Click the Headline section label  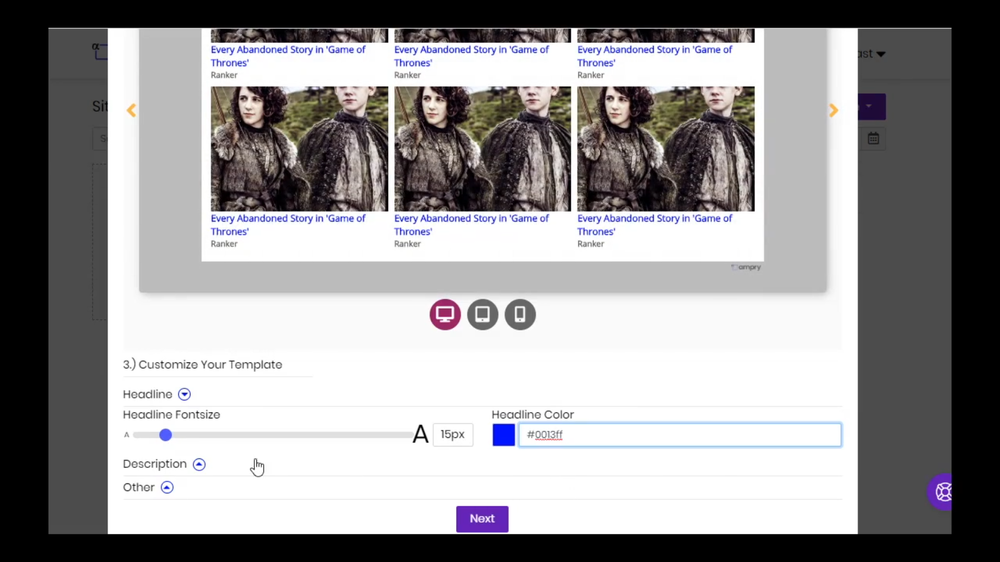click(x=147, y=394)
